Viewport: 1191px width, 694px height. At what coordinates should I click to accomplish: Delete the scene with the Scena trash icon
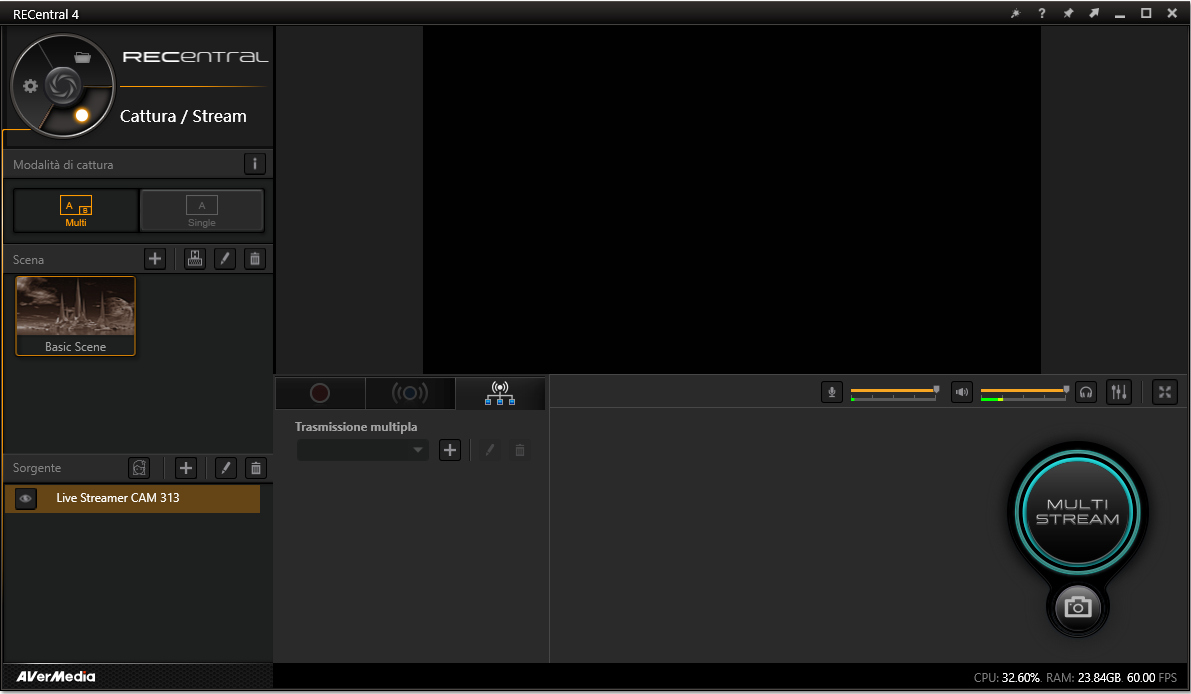[255, 259]
